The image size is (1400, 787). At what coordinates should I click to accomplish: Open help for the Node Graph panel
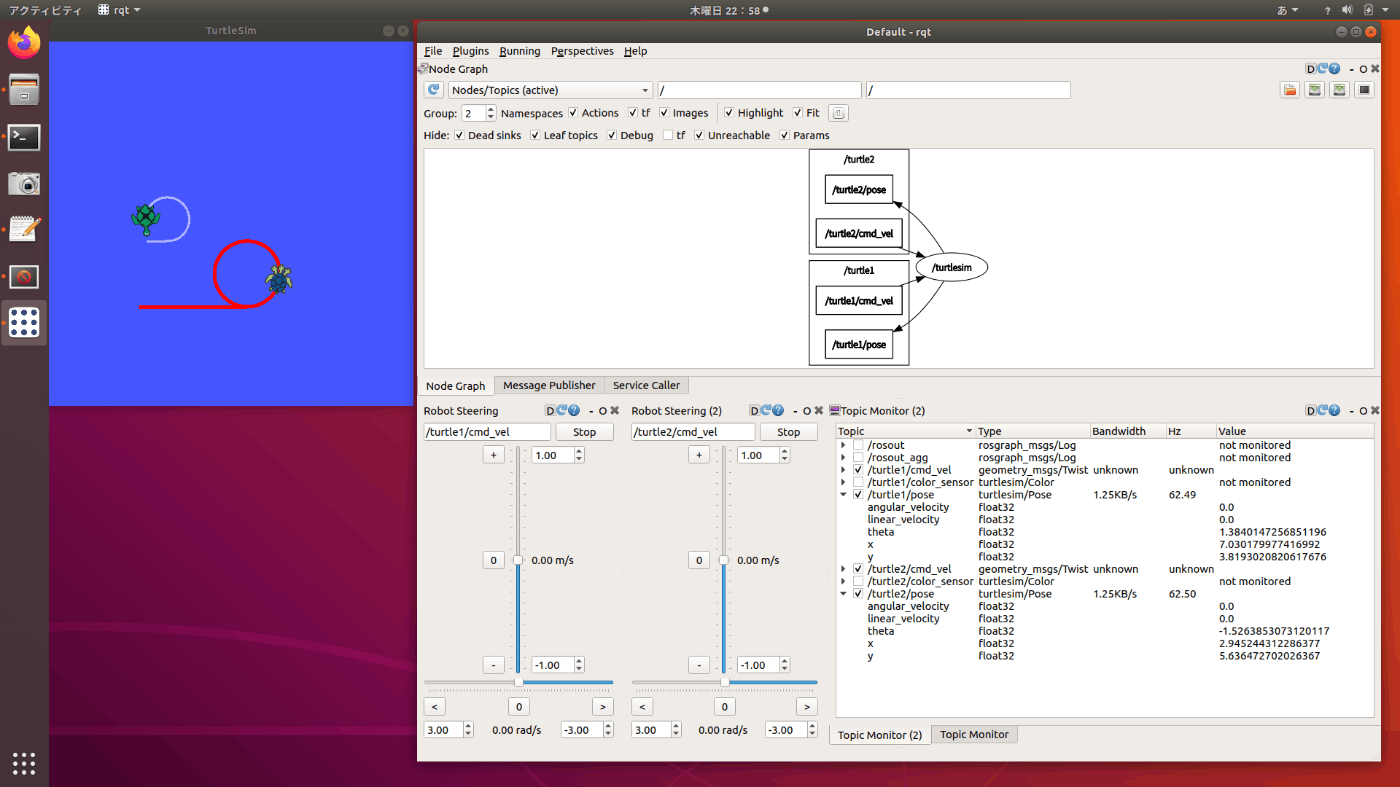tap(1334, 69)
